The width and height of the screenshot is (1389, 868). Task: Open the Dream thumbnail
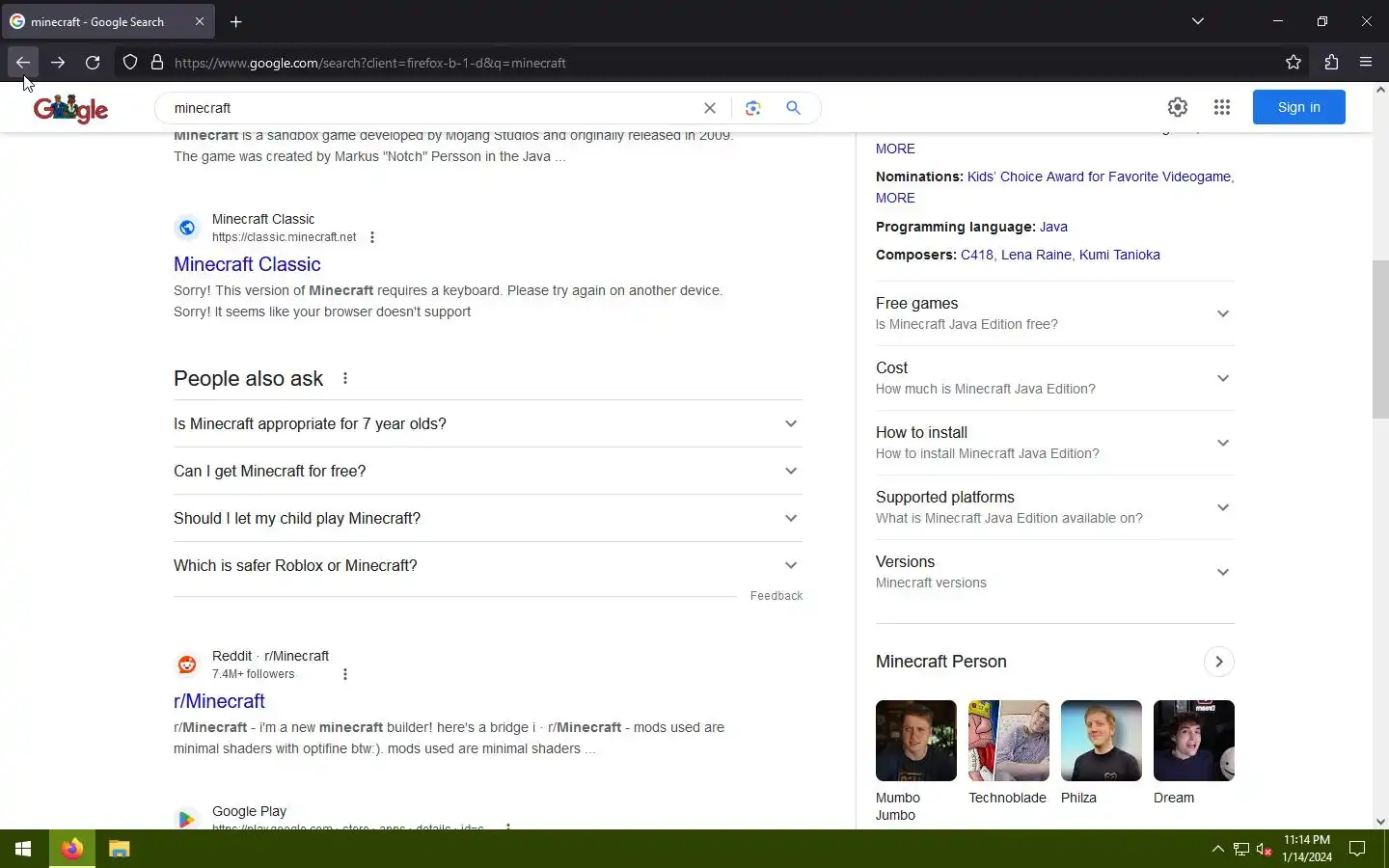[1194, 741]
